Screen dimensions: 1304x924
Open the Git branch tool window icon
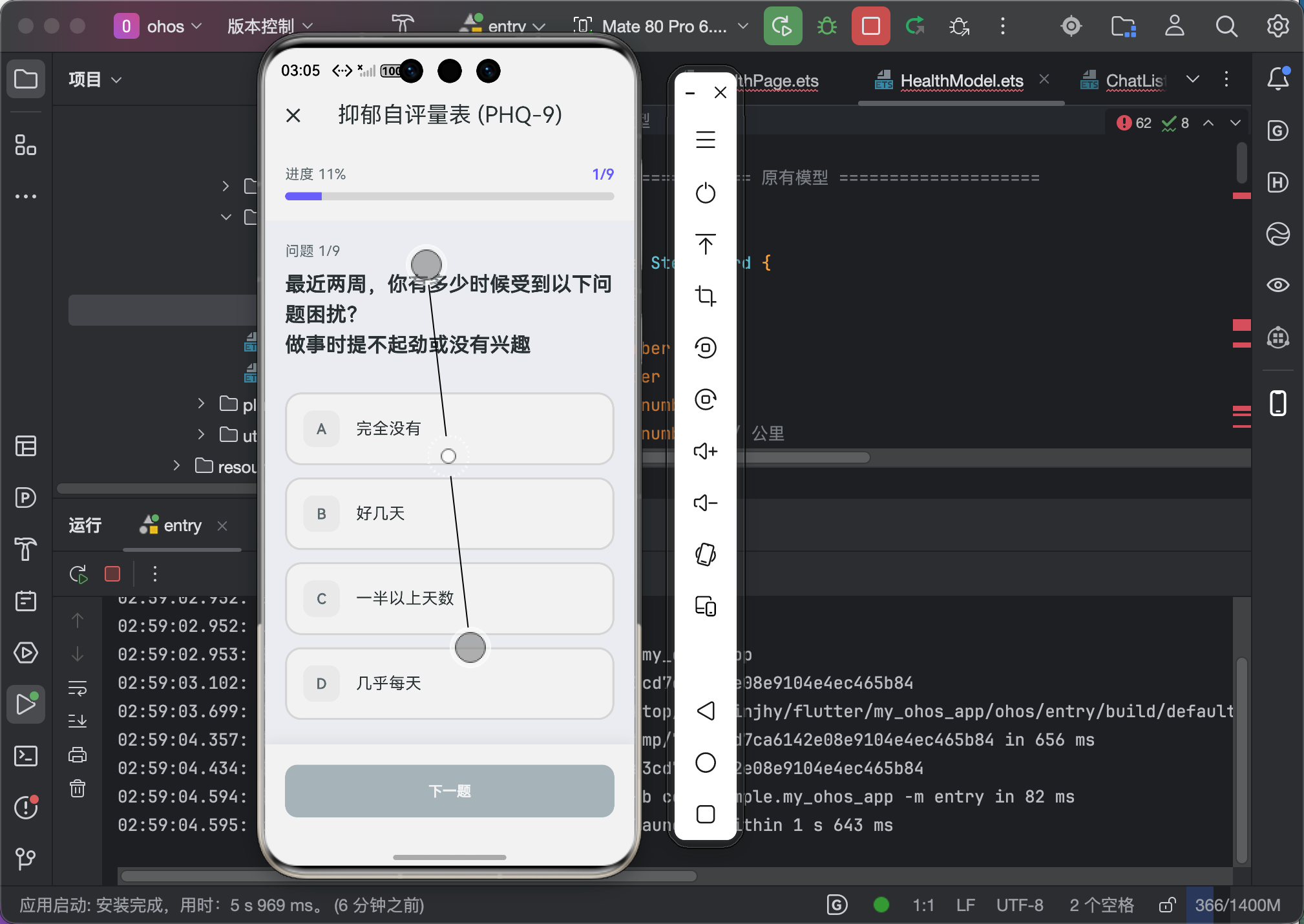[x=26, y=859]
